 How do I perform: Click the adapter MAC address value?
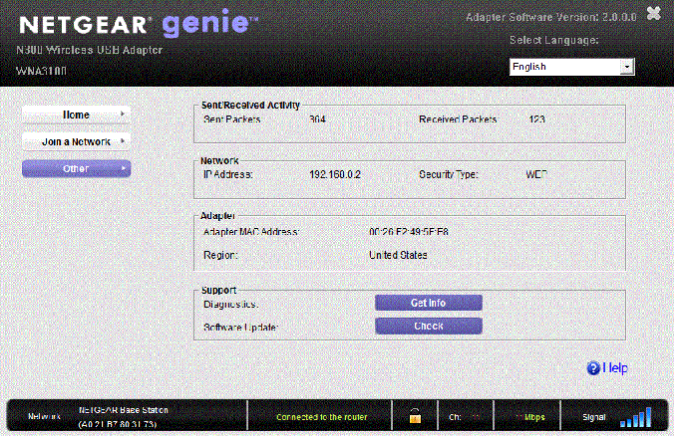(x=409, y=232)
